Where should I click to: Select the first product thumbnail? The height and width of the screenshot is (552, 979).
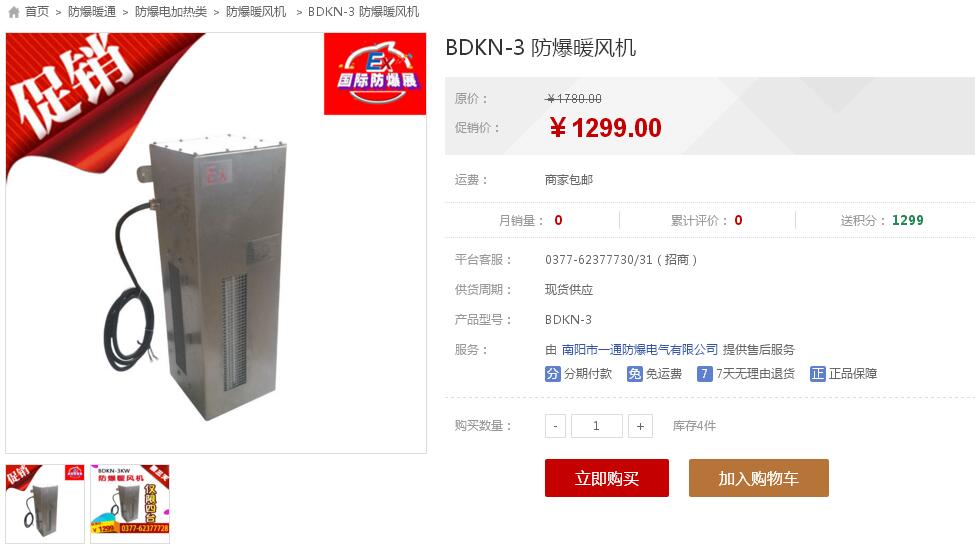pyautogui.click(x=45, y=503)
